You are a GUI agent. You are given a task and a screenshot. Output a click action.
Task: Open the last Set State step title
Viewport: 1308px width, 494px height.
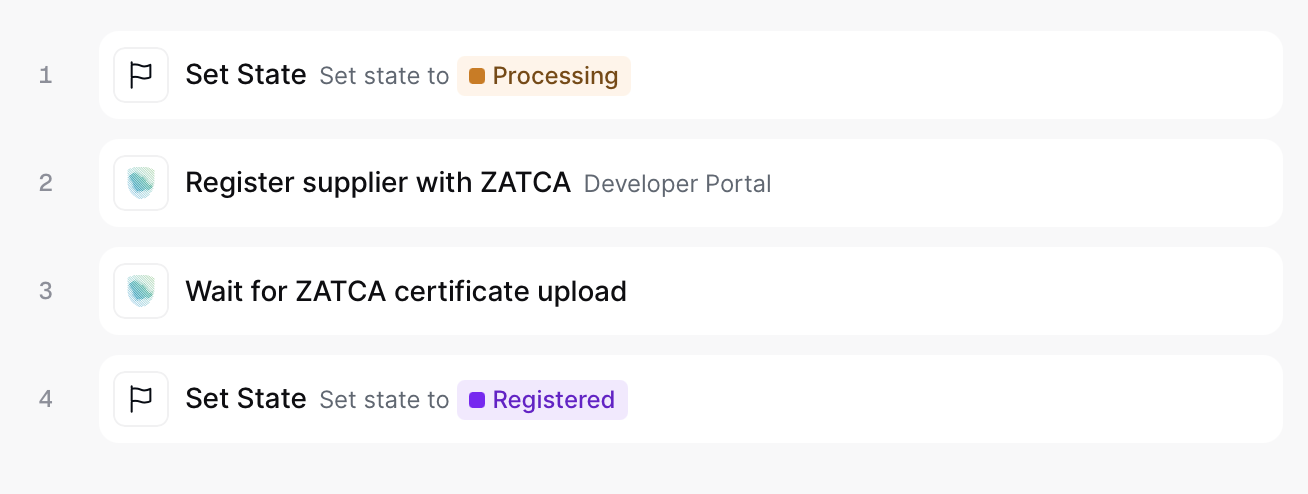tap(246, 399)
